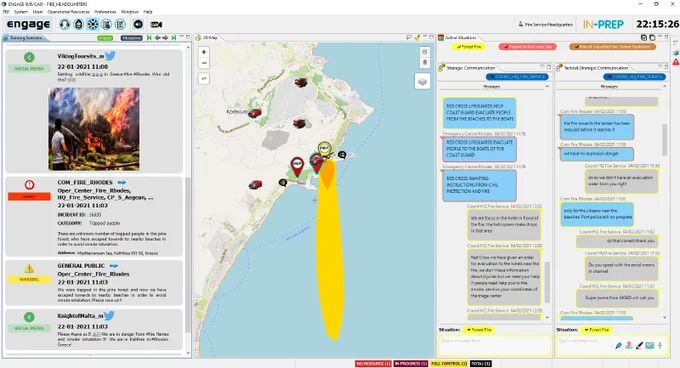Open COORD_HQ_FIRE_SERVICE dropdown in Strategic Communication
Viewport: 680px width, 368px height.
(517, 77)
